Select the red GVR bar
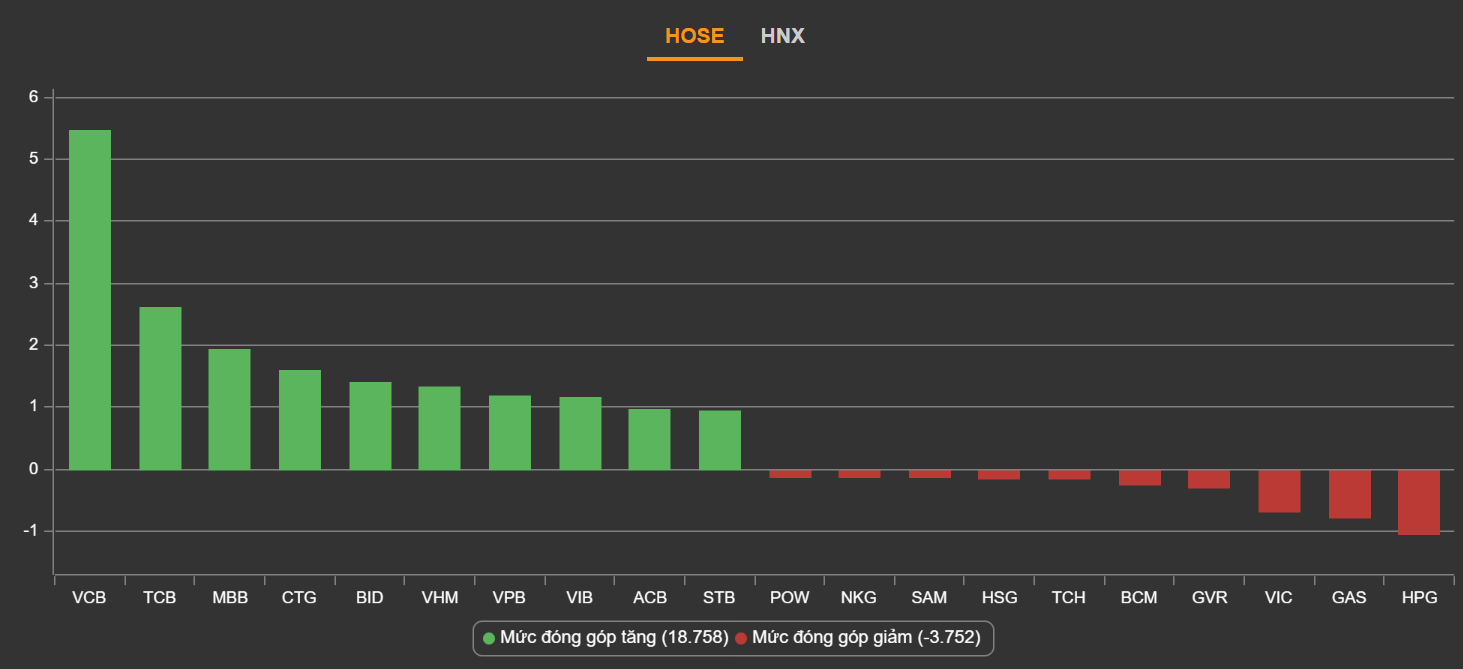The width and height of the screenshot is (1463, 669). (x=1209, y=479)
